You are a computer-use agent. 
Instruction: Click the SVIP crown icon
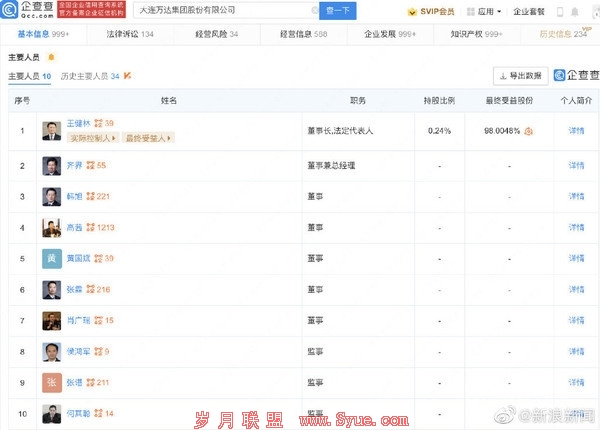pos(412,12)
